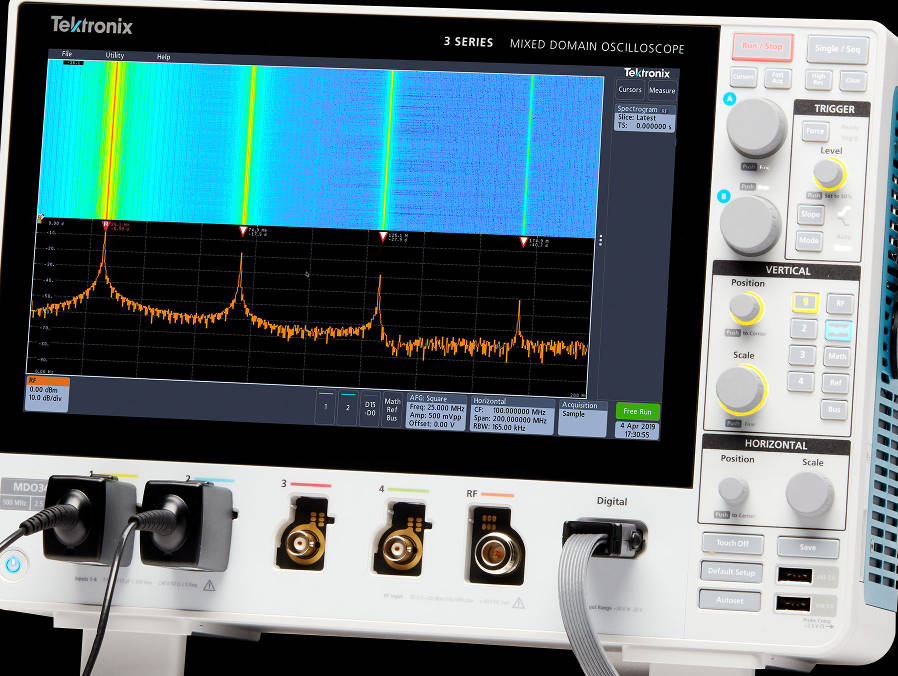Open the Math Ref Bus badge
This screenshot has height=676, width=898.
pos(390,407)
